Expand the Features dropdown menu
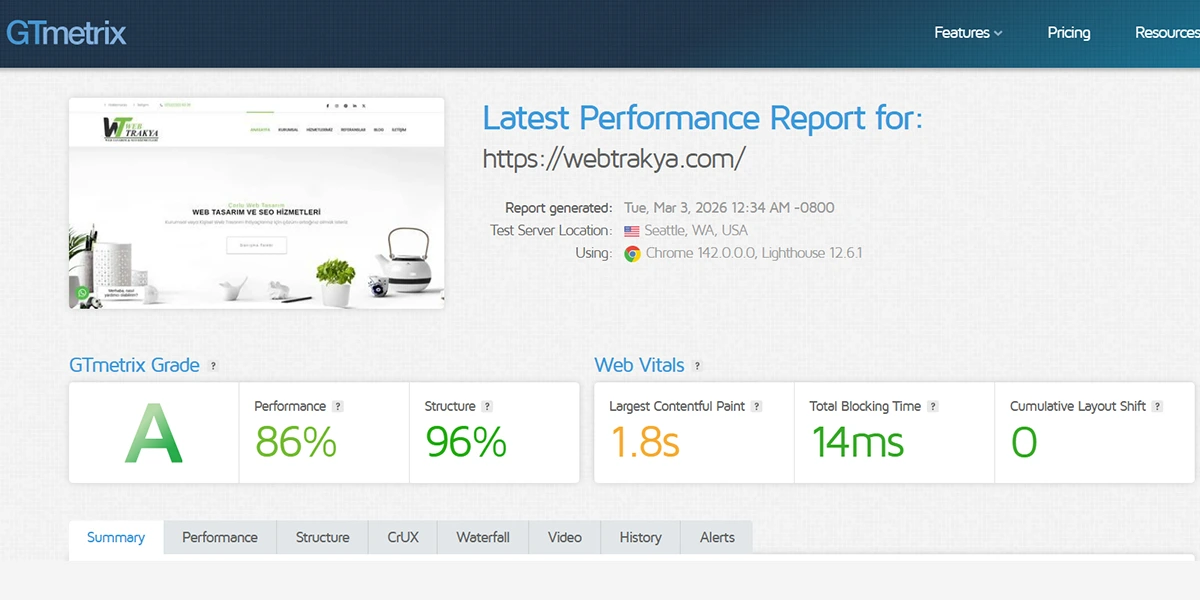This screenshot has width=1200, height=600. 967,33
